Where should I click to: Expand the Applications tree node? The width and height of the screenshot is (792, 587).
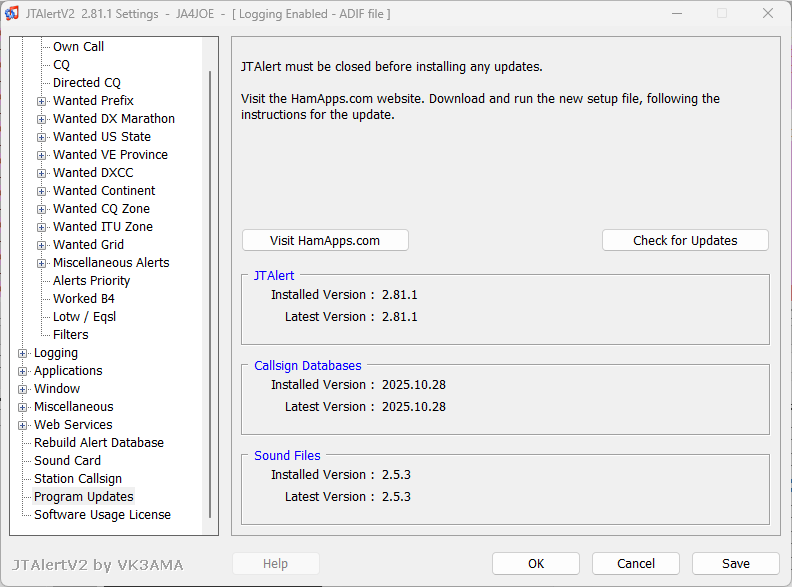pyautogui.click(x=22, y=371)
